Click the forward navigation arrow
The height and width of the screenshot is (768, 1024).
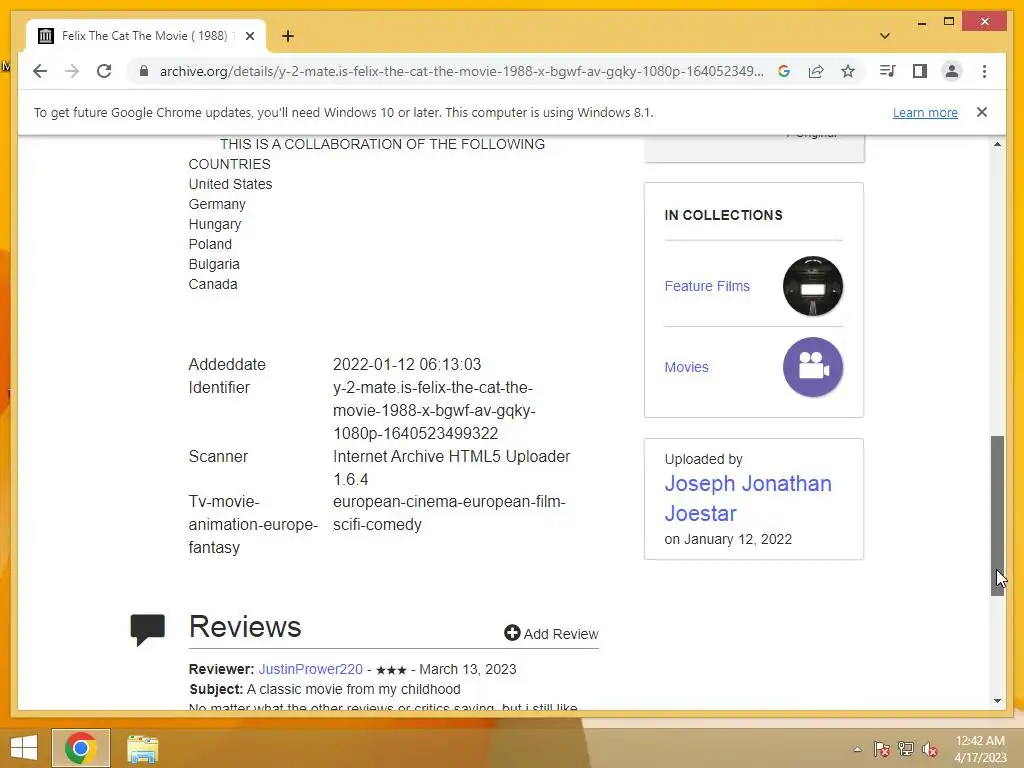(72, 71)
